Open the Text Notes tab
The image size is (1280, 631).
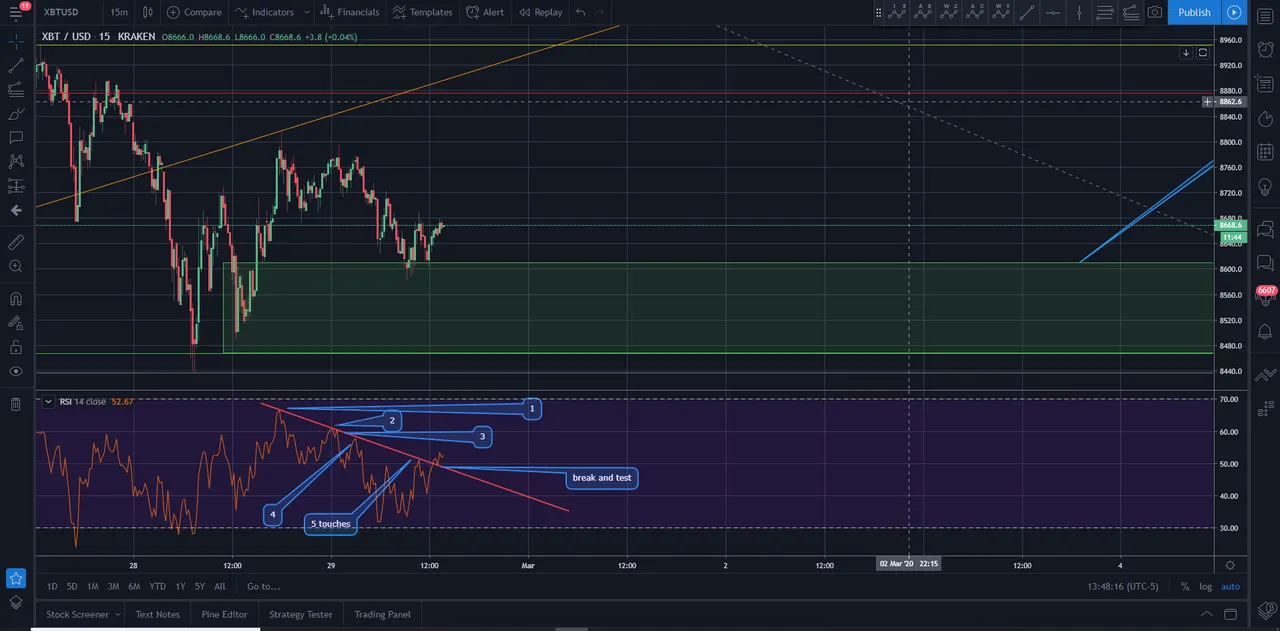pos(158,614)
